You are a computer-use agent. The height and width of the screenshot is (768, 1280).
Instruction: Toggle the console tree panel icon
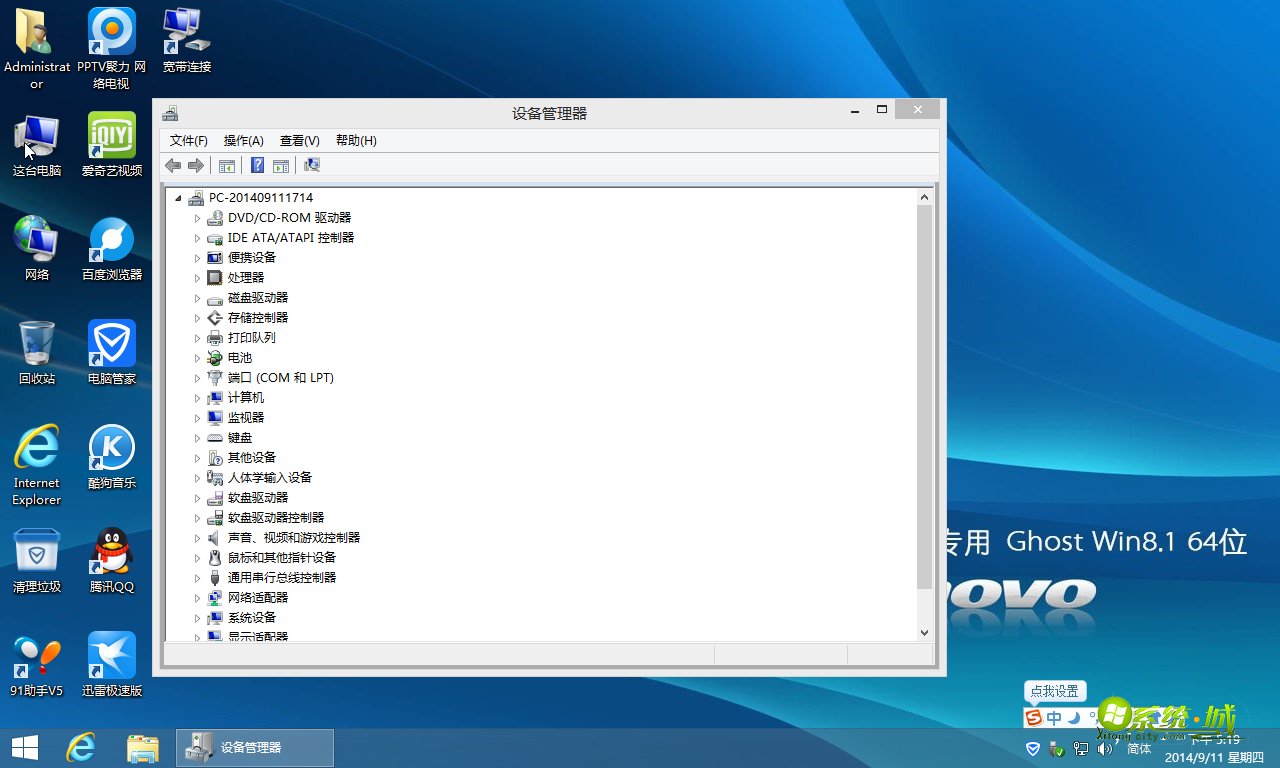point(227,165)
